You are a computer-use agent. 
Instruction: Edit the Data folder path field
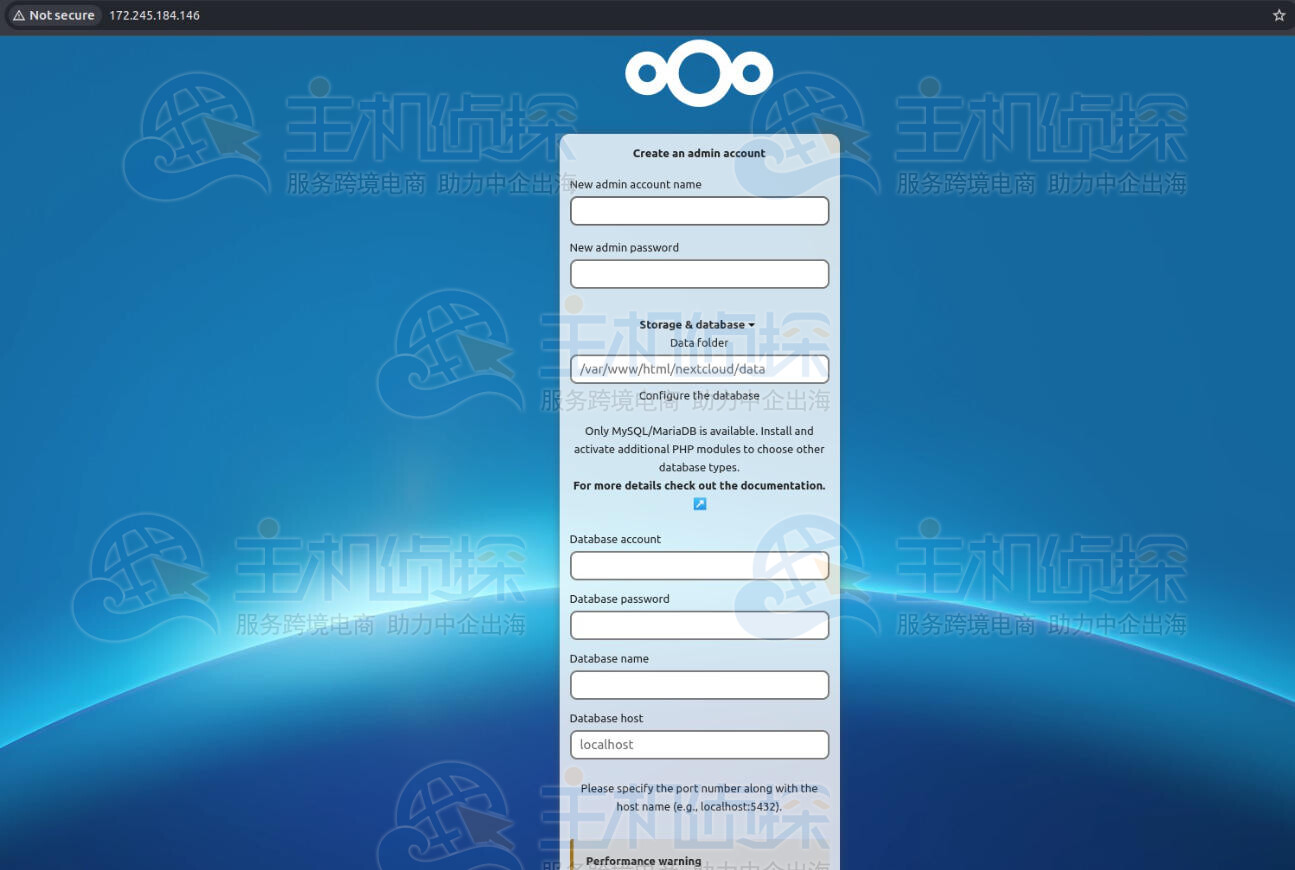699,369
